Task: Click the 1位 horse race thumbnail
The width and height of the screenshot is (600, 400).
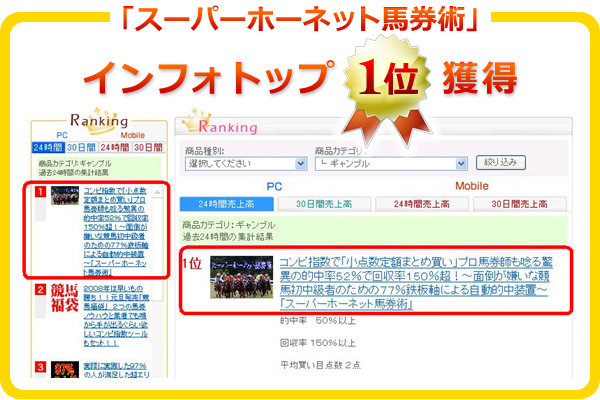Action: pos(241,277)
